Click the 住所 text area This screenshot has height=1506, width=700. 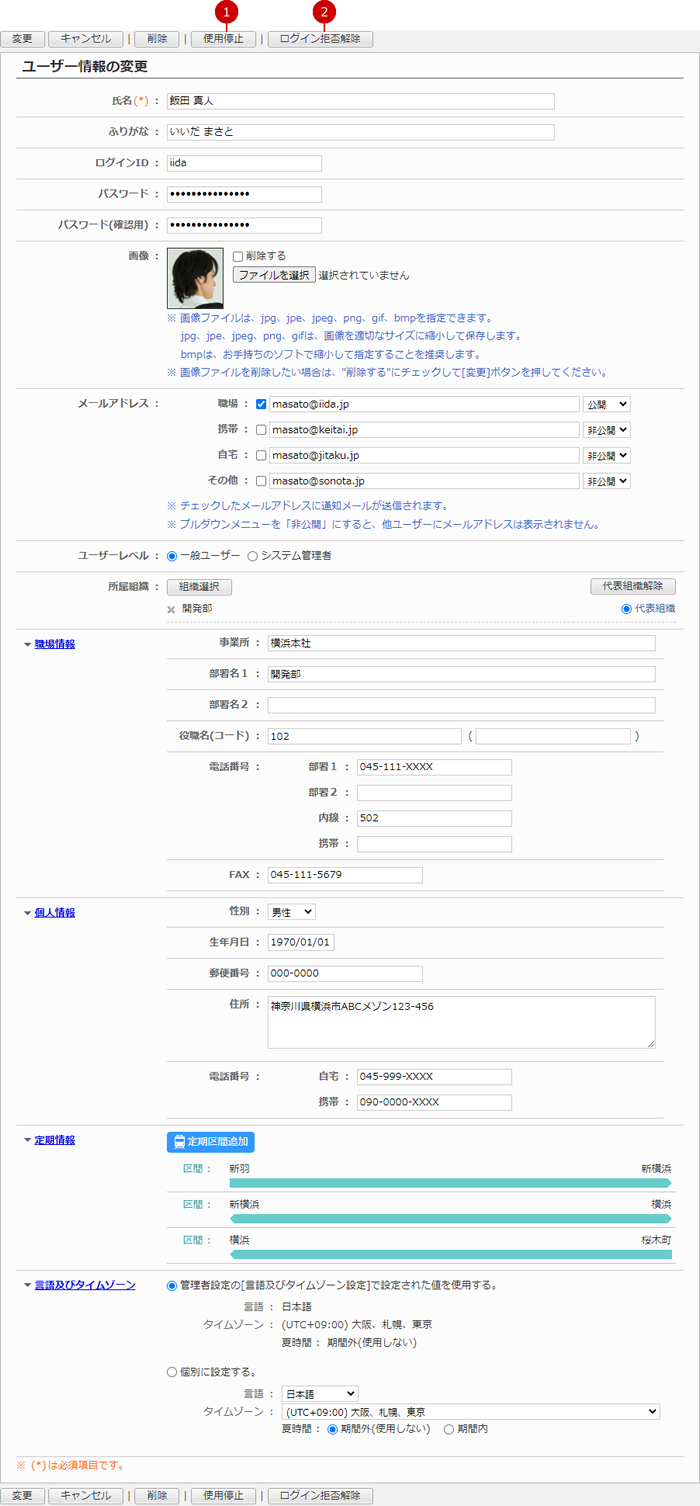pyautogui.click(x=462, y=1022)
